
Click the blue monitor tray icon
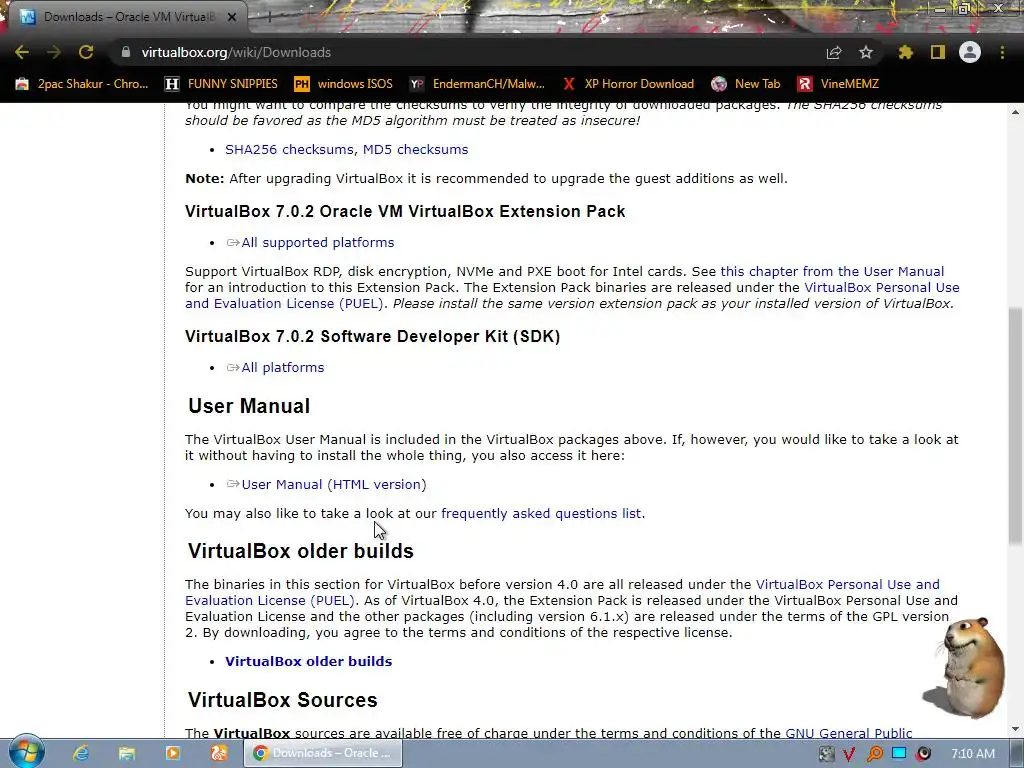tap(899, 753)
